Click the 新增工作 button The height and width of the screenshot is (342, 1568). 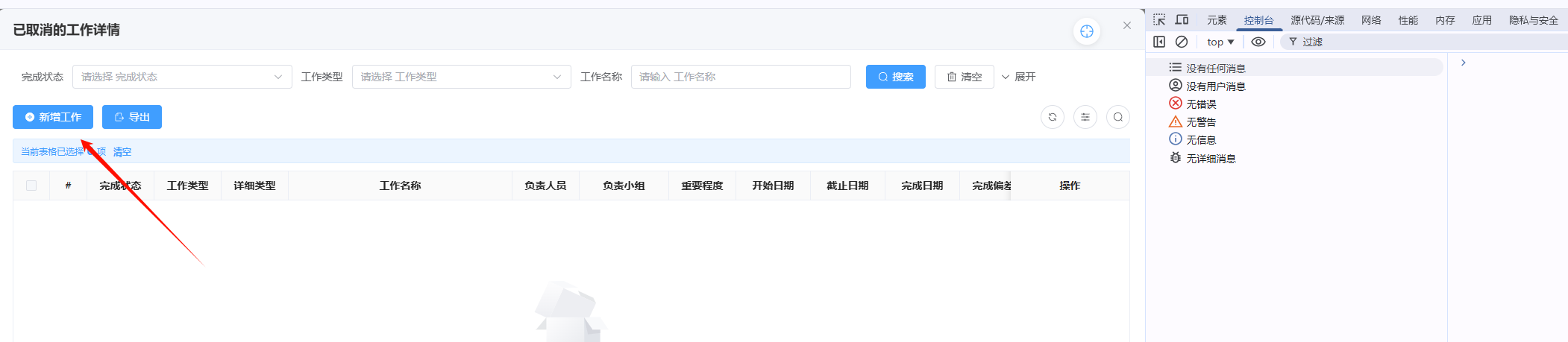click(x=53, y=117)
